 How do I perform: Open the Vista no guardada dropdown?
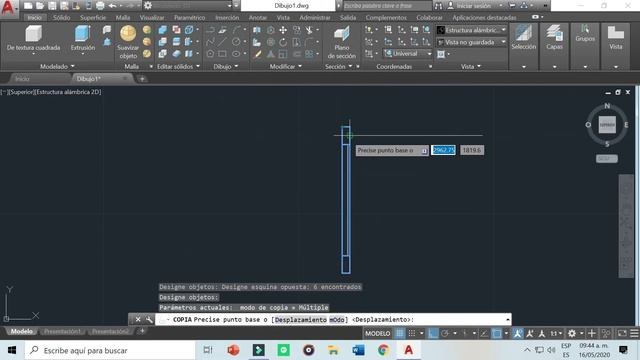471,42
